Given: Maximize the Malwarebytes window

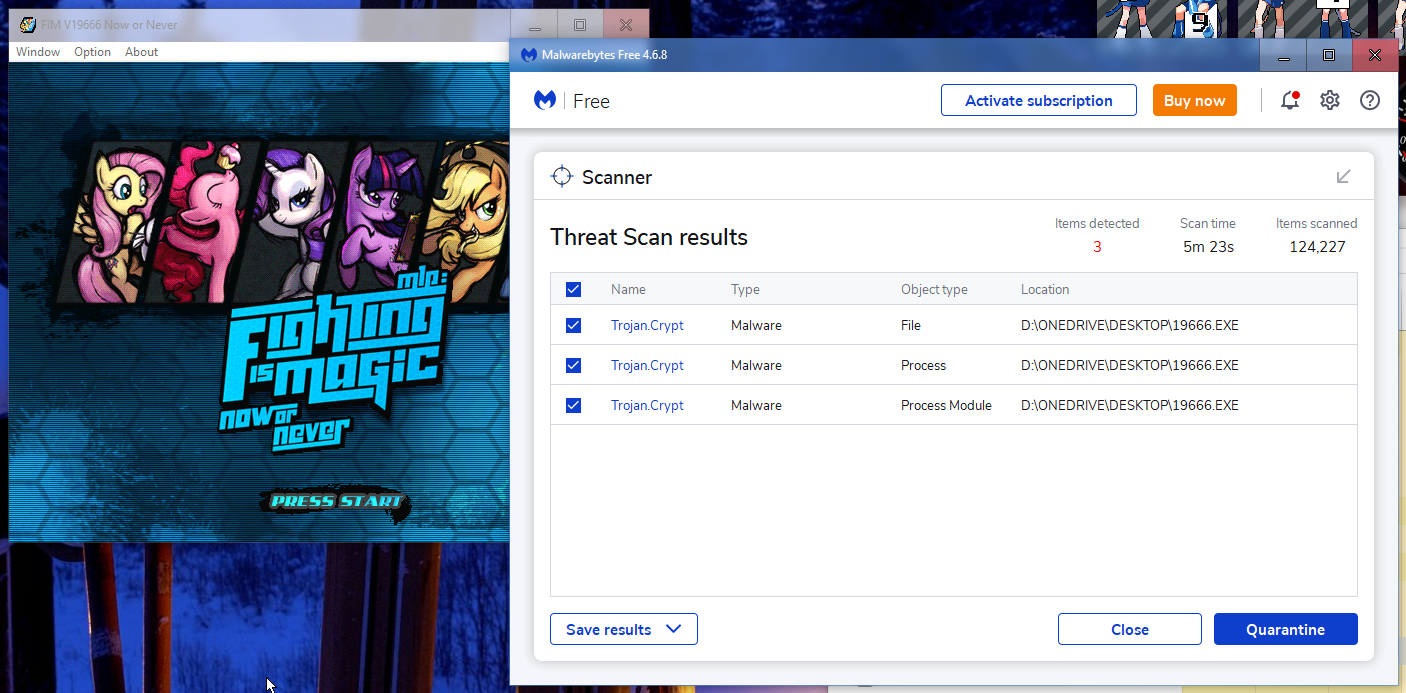Looking at the screenshot, I should coord(1329,55).
